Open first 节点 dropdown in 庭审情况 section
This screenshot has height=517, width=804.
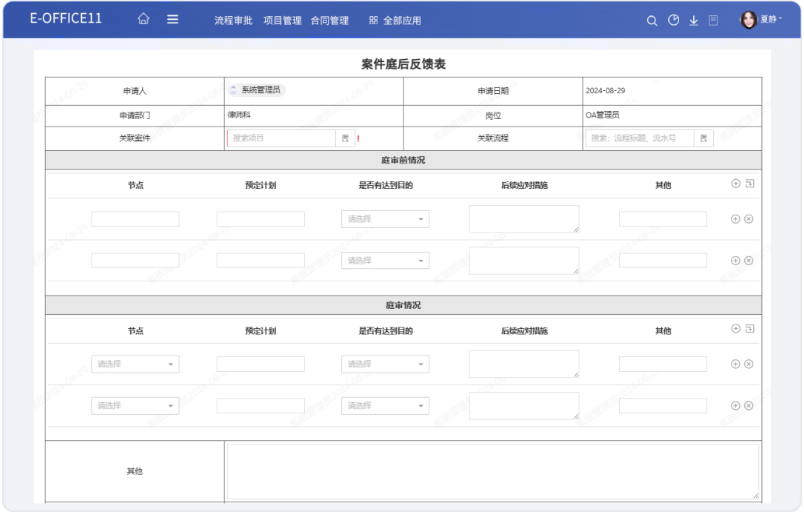pyautogui.click(x=135, y=364)
